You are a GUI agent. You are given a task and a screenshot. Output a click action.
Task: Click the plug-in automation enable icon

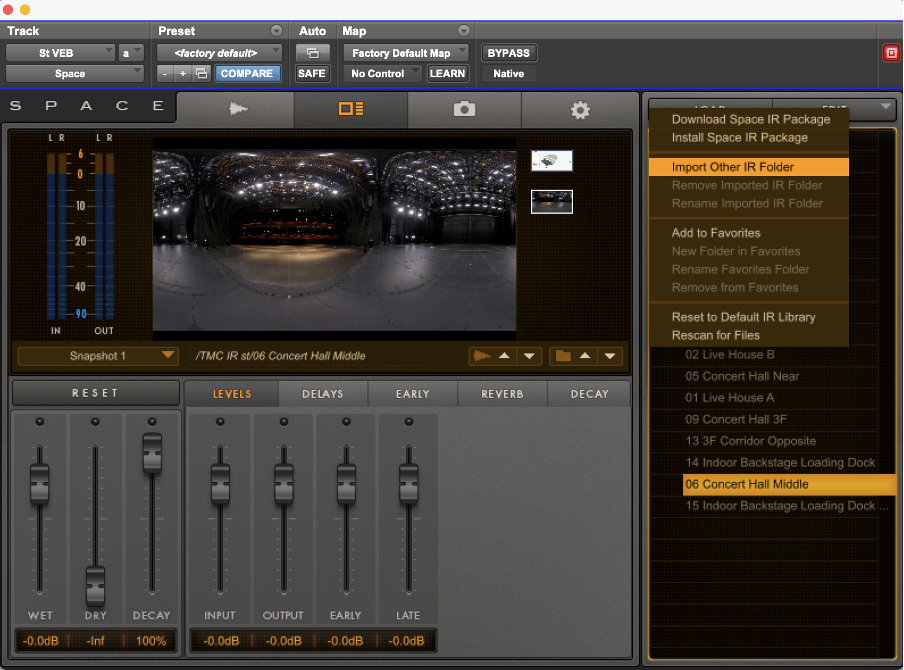312,53
